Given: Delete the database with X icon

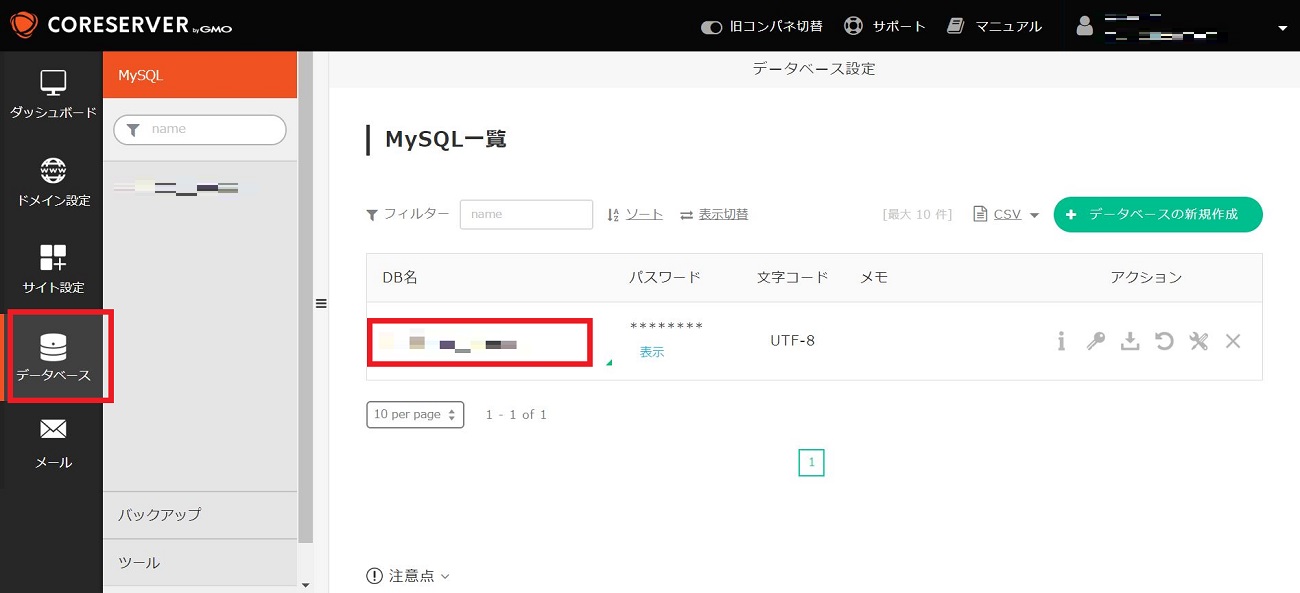Looking at the screenshot, I should click(x=1233, y=342).
